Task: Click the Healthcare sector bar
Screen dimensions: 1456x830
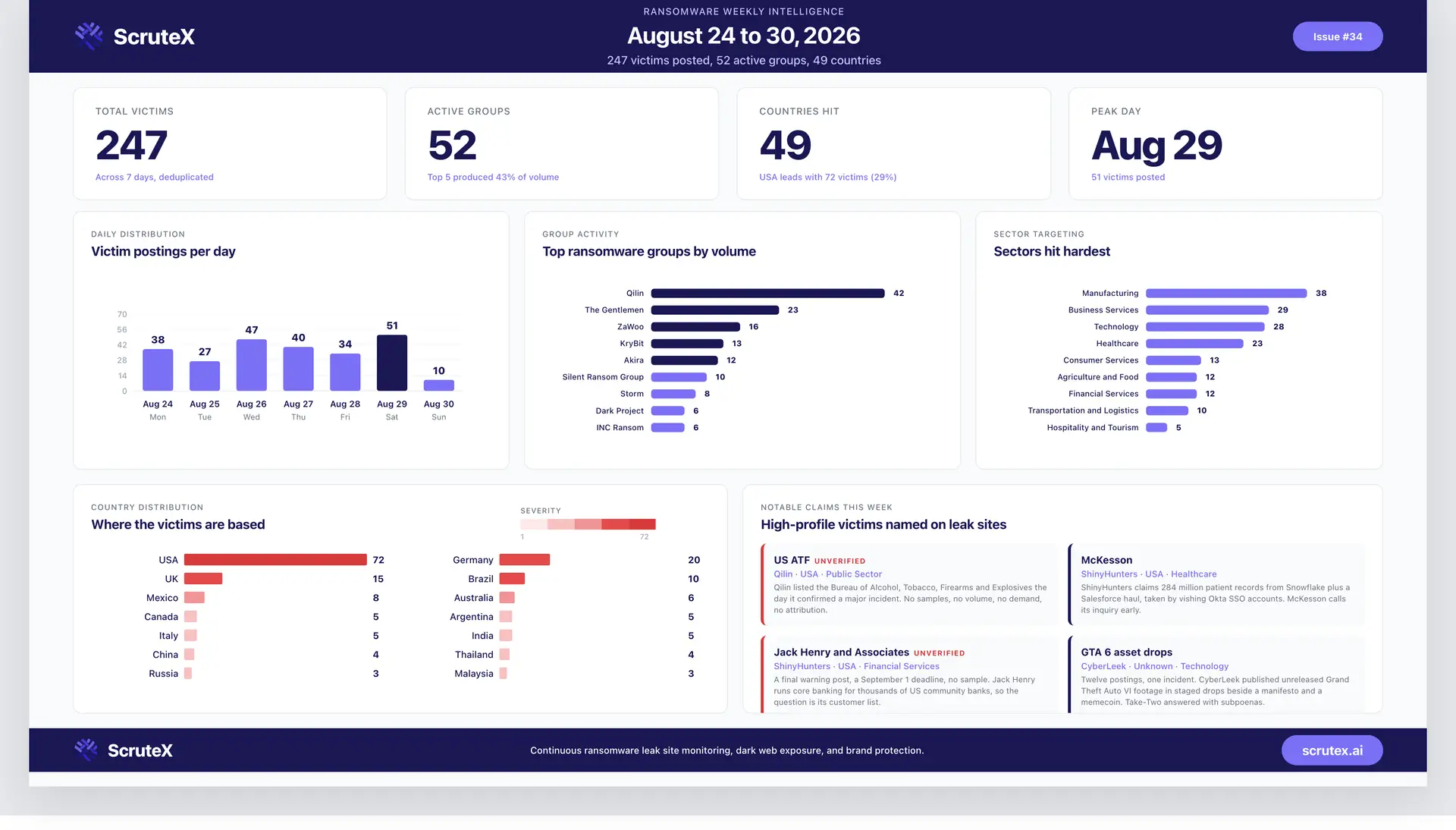Action: tap(1194, 344)
